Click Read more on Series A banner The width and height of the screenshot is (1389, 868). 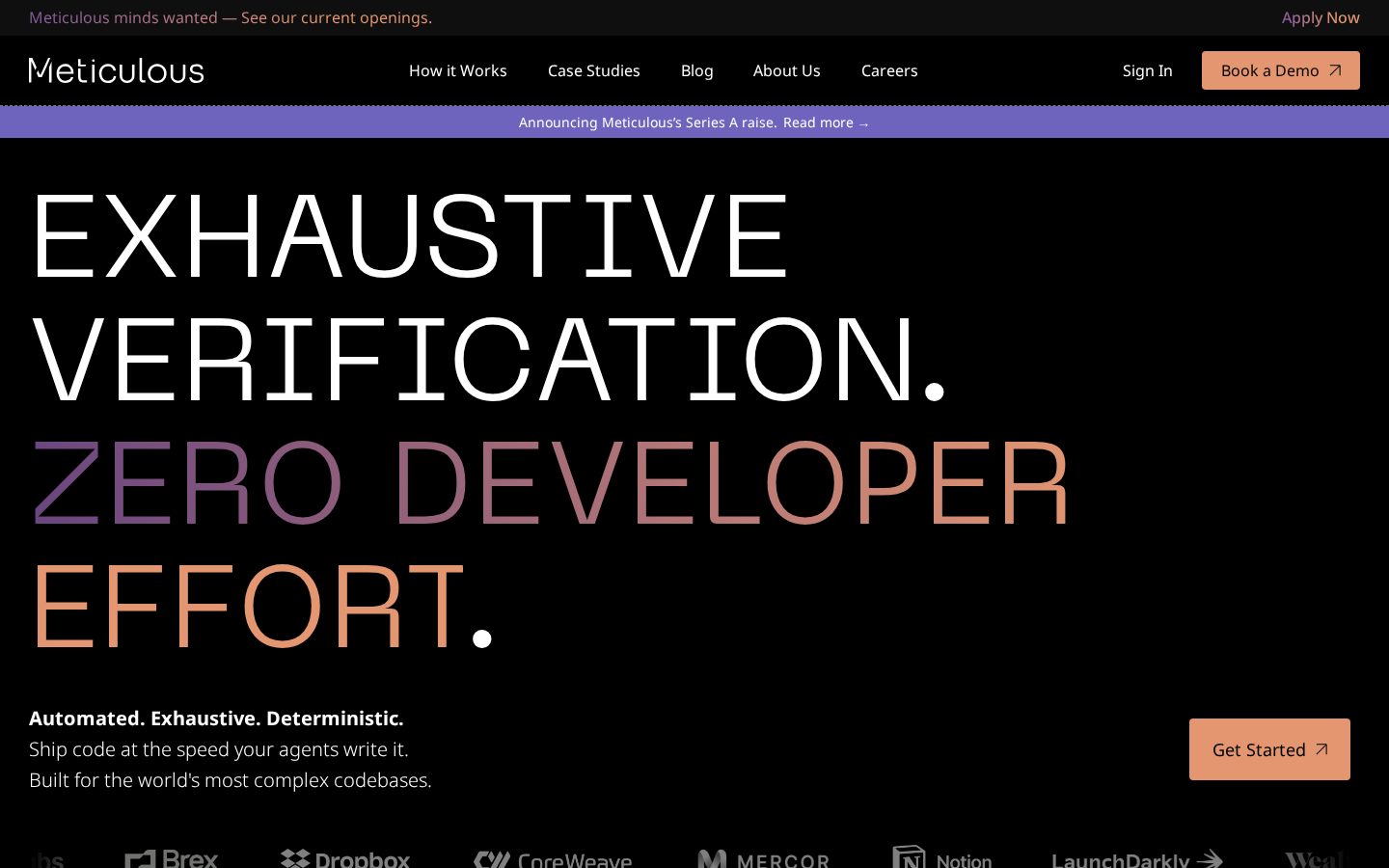click(826, 122)
